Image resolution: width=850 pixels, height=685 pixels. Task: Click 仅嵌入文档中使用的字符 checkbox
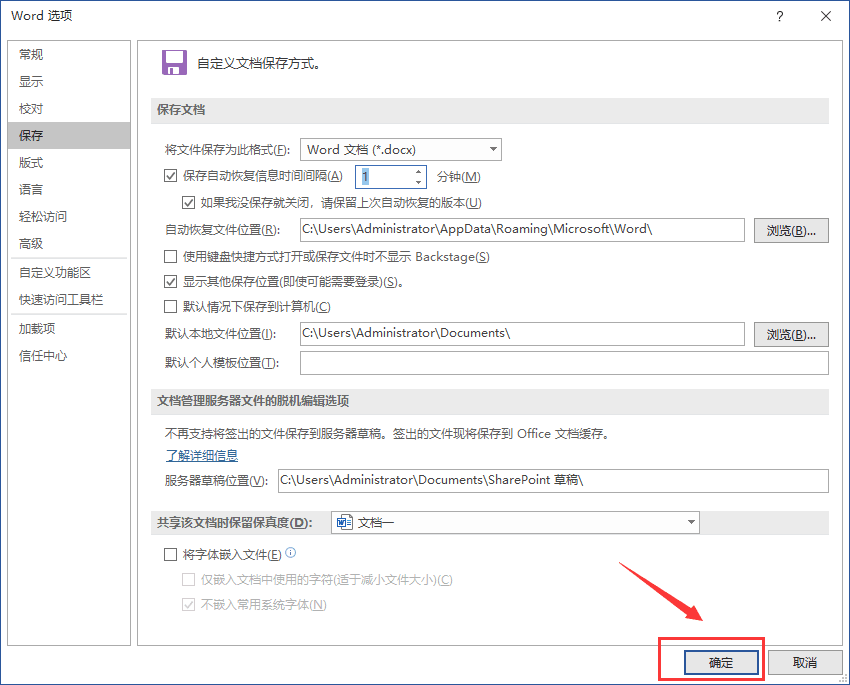(188, 580)
